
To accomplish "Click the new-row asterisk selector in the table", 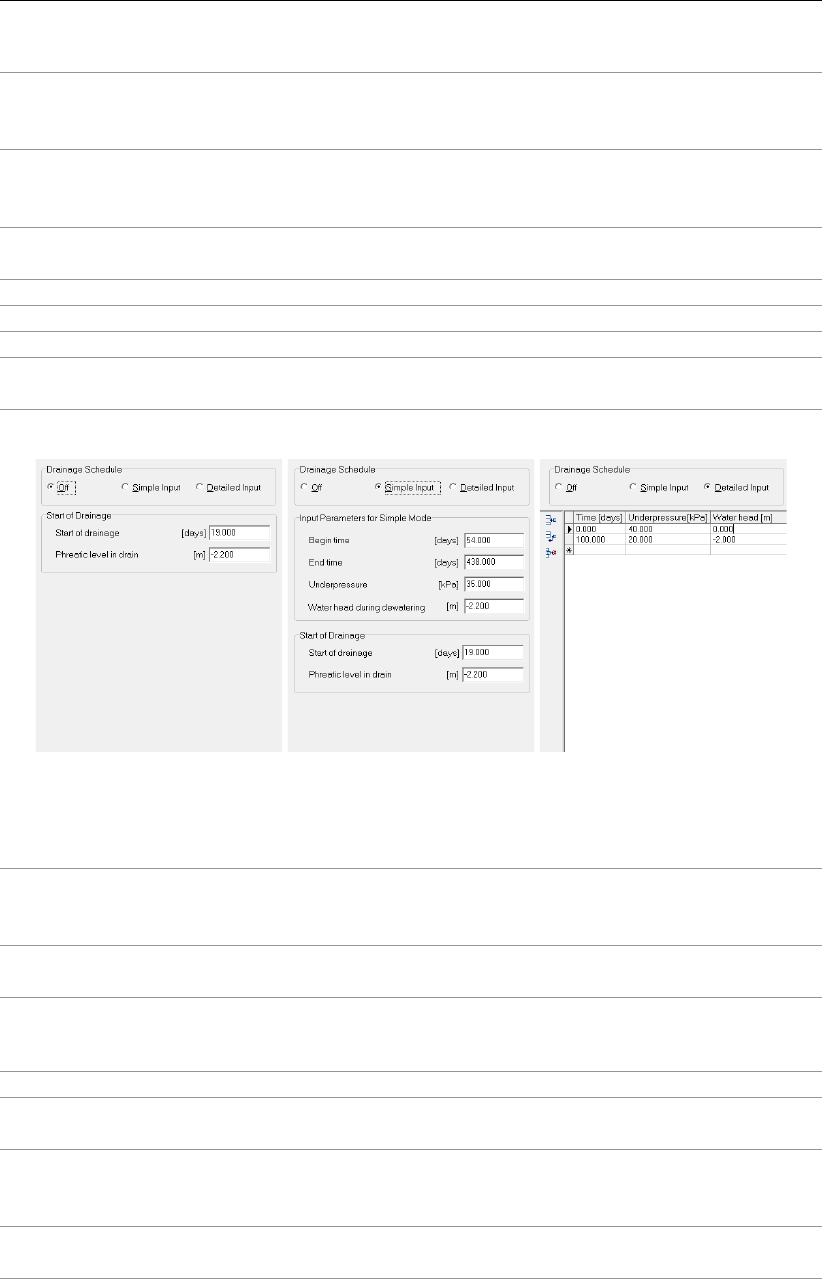I will tap(569, 550).
